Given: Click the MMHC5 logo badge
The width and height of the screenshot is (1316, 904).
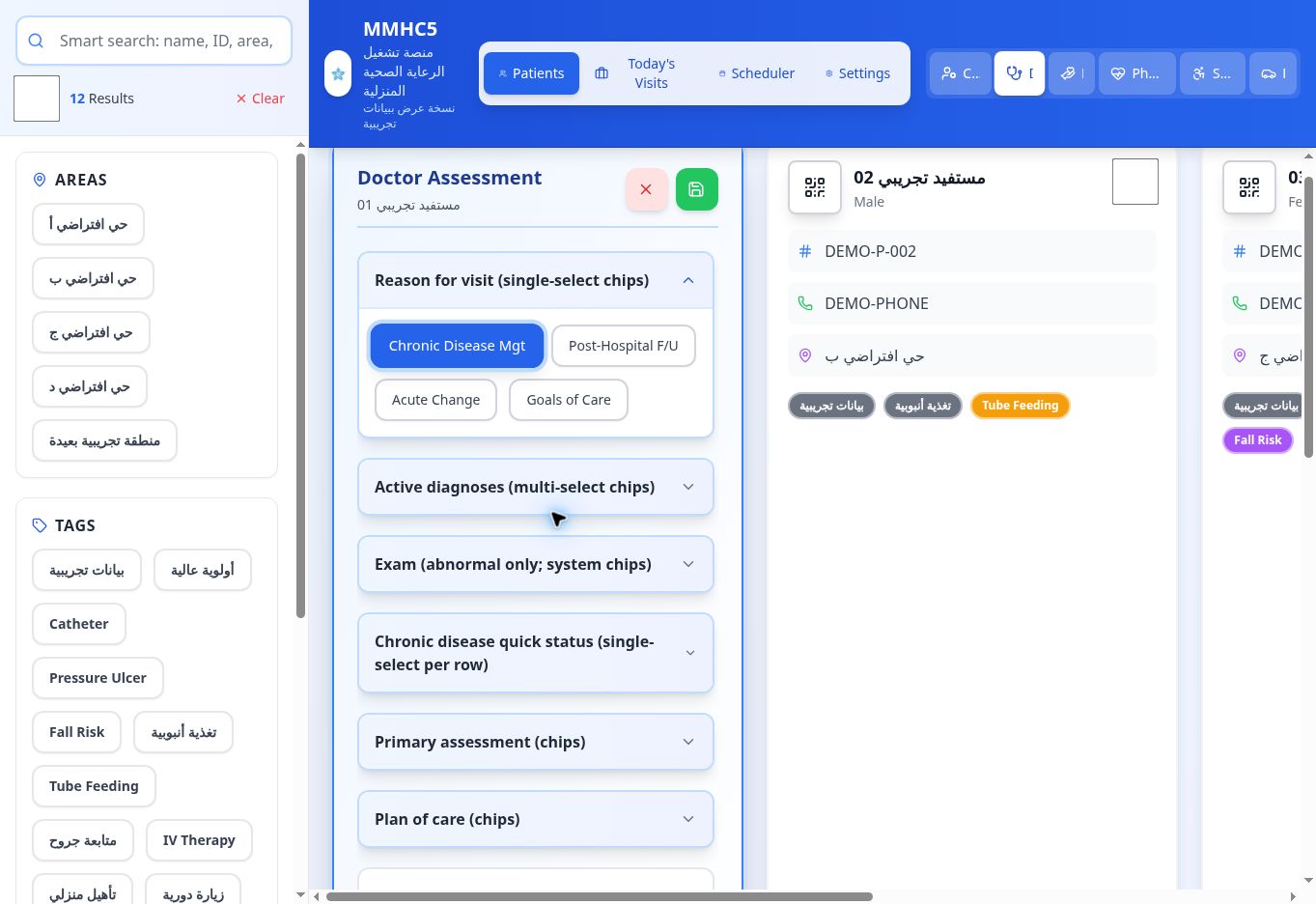Looking at the screenshot, I should pos(338,73).
